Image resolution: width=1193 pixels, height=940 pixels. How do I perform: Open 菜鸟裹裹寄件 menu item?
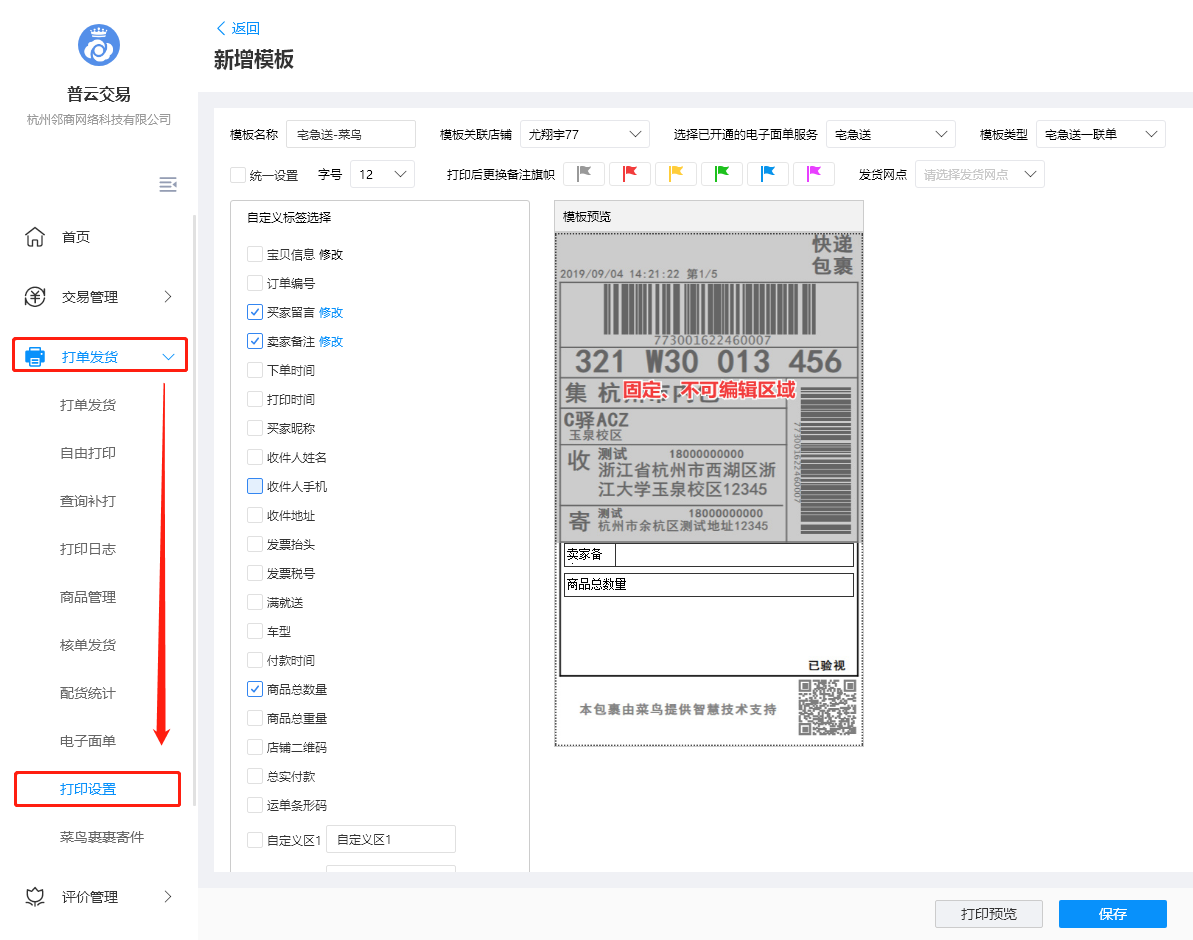click(102, 836)
